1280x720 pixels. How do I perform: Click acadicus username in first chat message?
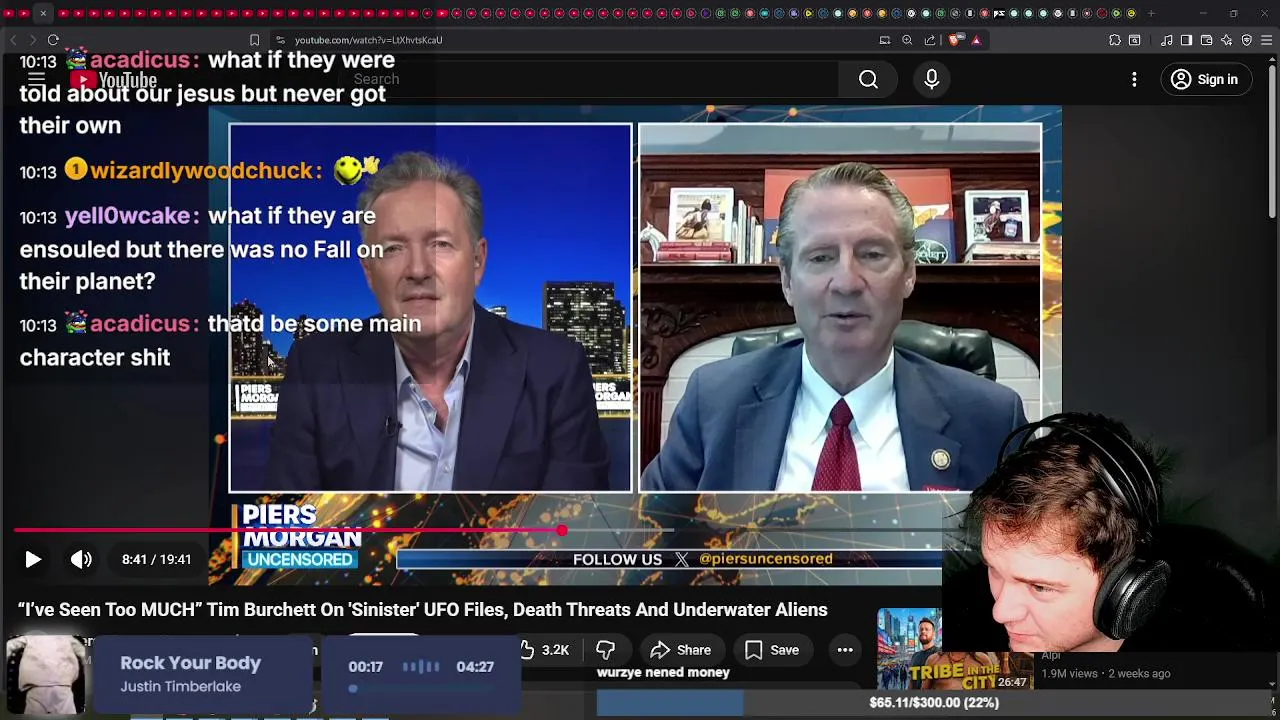140,60
